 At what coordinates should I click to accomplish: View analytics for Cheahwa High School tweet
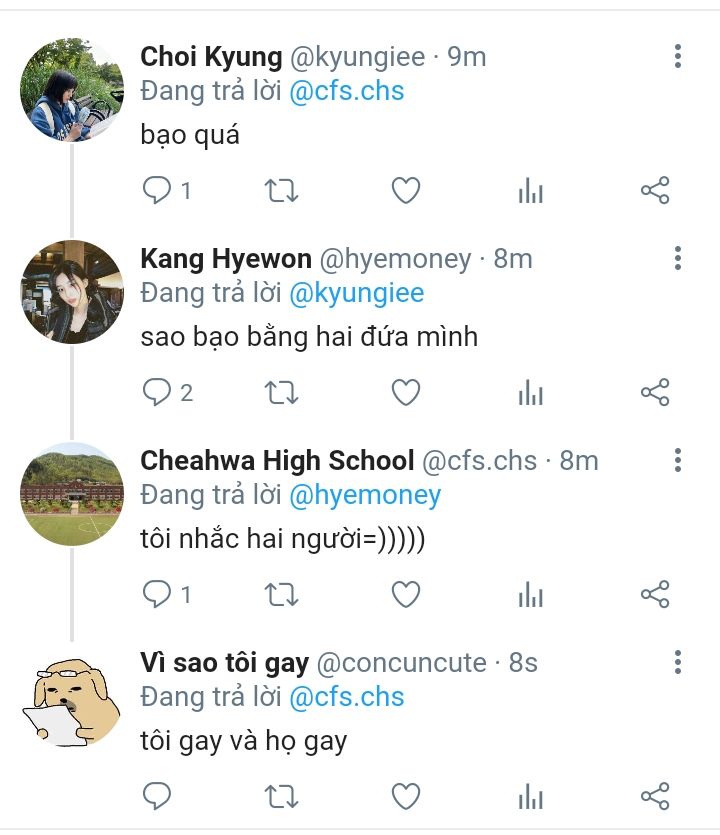coord(530,595)
